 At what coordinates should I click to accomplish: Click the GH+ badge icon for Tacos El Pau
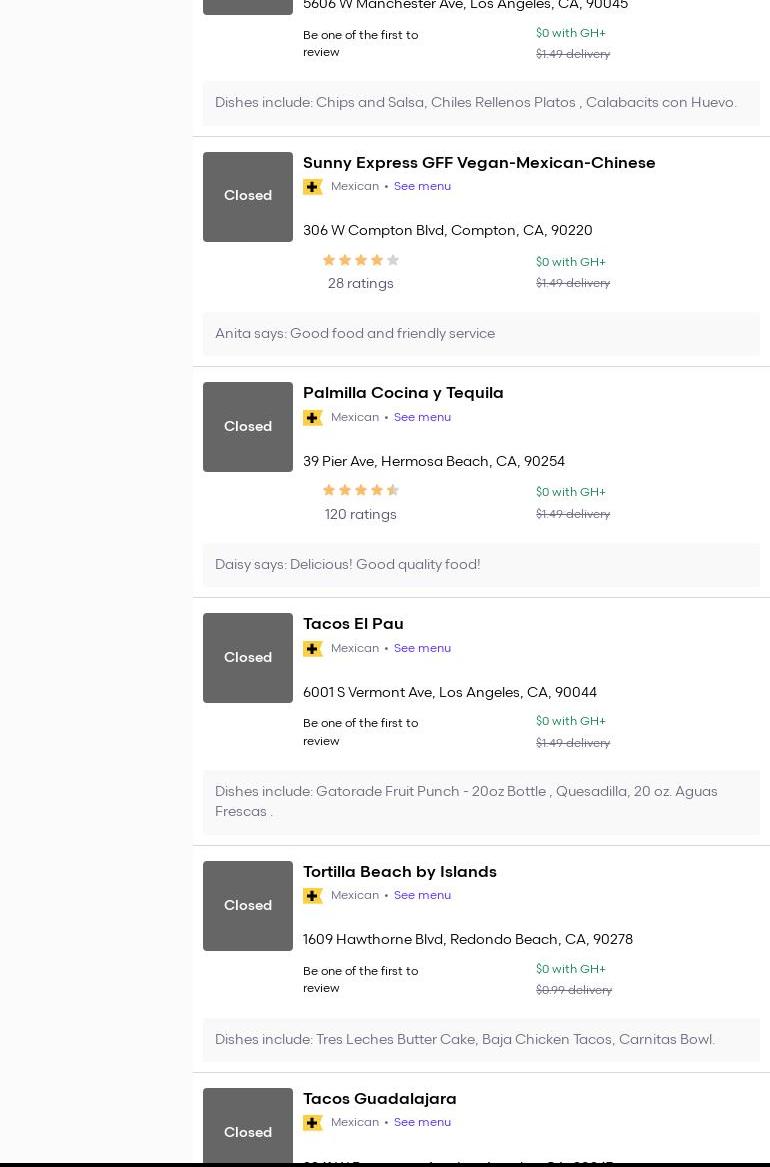(x=313, y=649)
